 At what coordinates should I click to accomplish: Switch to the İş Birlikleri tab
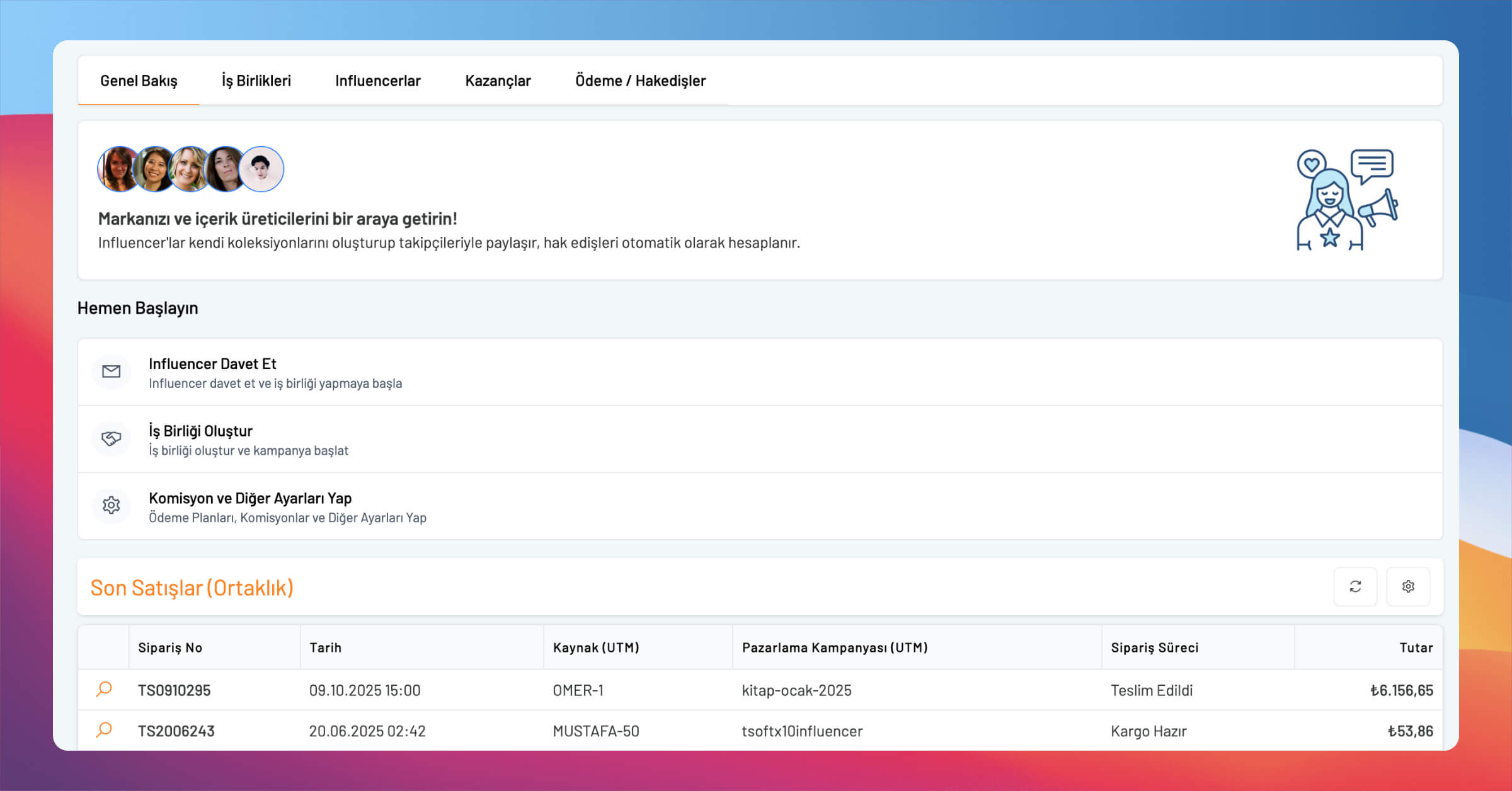(x=256, y=81)
